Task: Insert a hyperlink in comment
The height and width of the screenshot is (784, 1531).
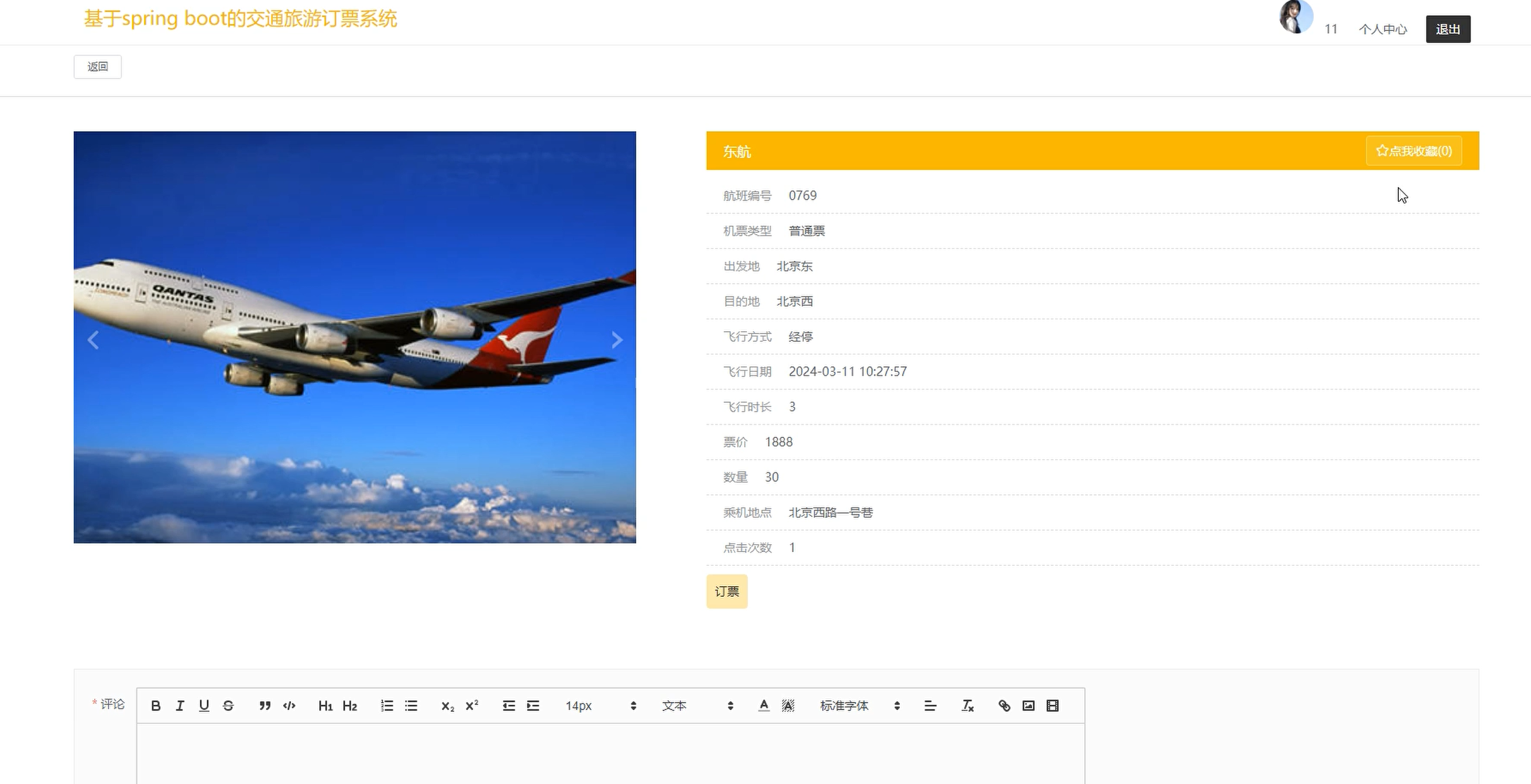Action: coord(1004,705)
